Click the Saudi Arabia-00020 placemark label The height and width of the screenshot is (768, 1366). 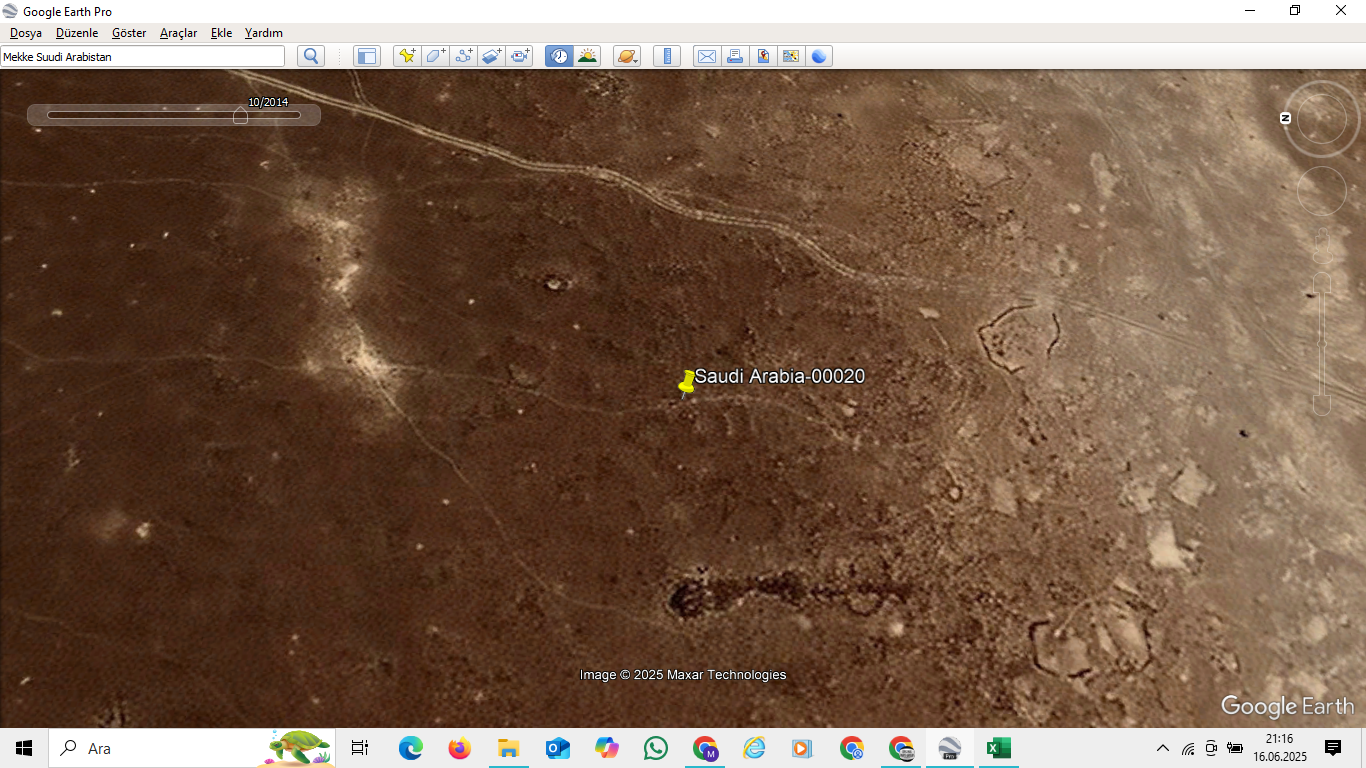[780, 377]
